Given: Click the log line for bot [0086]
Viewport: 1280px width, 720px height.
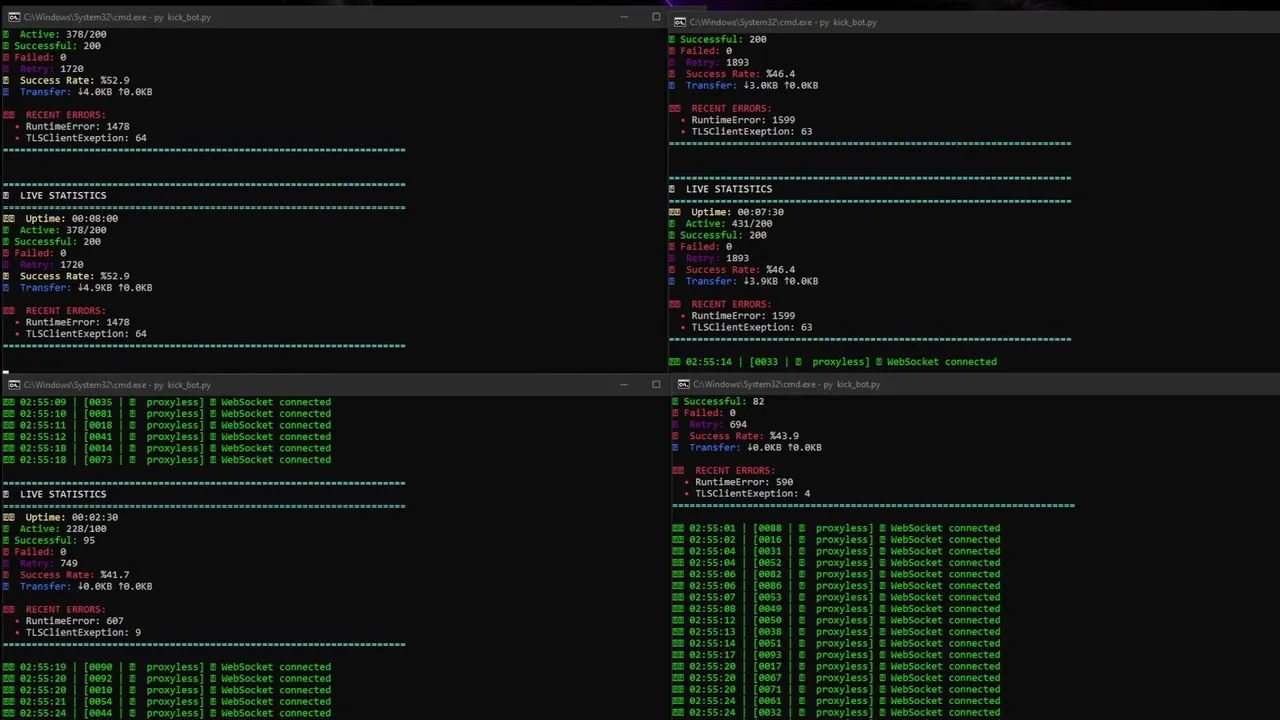Looking at the screenshot, I should pos(836,586).
